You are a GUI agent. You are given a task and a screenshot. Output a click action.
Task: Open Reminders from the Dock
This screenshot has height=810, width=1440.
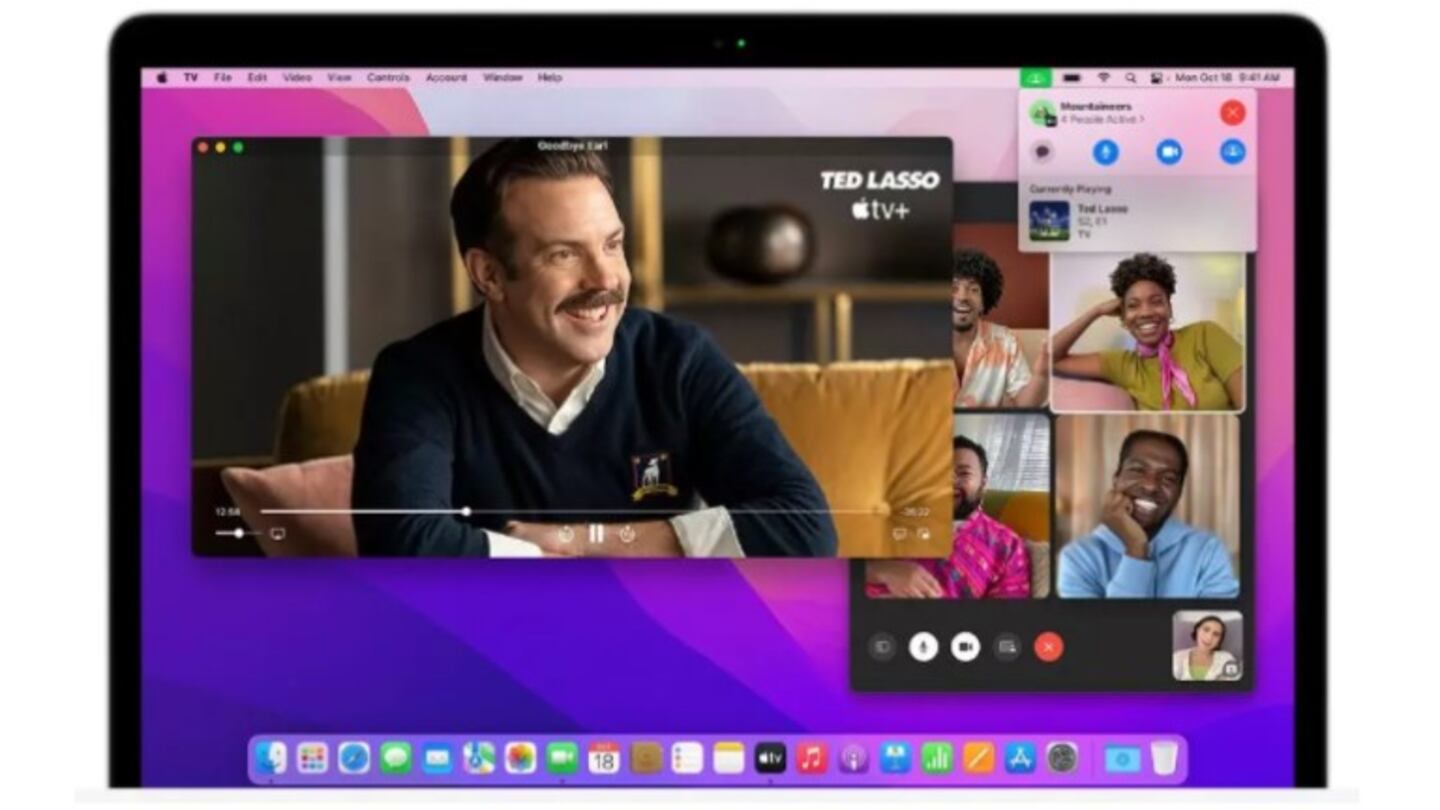(687, 758)
